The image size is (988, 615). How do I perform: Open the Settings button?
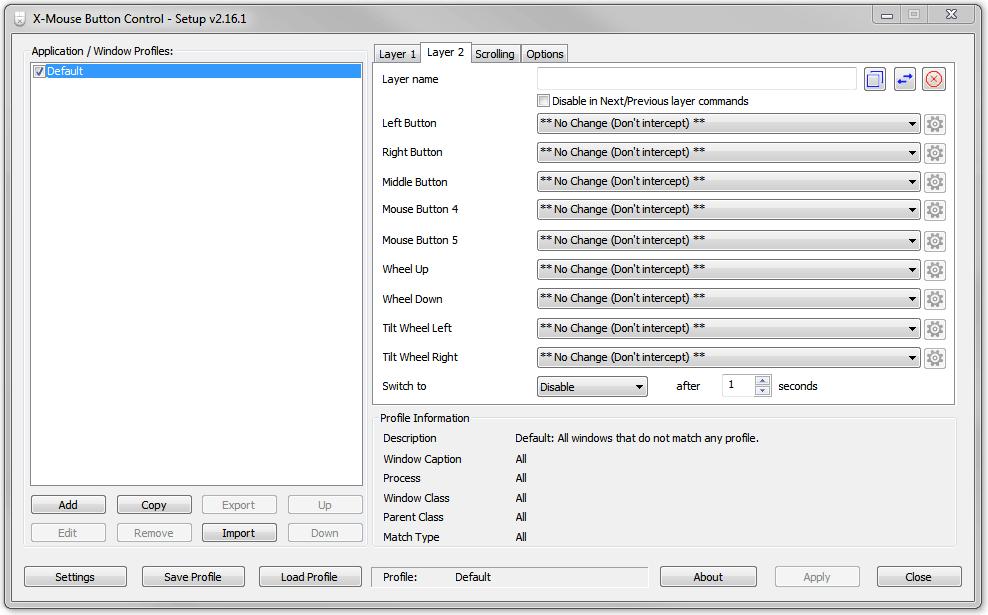pyautogui.click(x=75, y=577)
